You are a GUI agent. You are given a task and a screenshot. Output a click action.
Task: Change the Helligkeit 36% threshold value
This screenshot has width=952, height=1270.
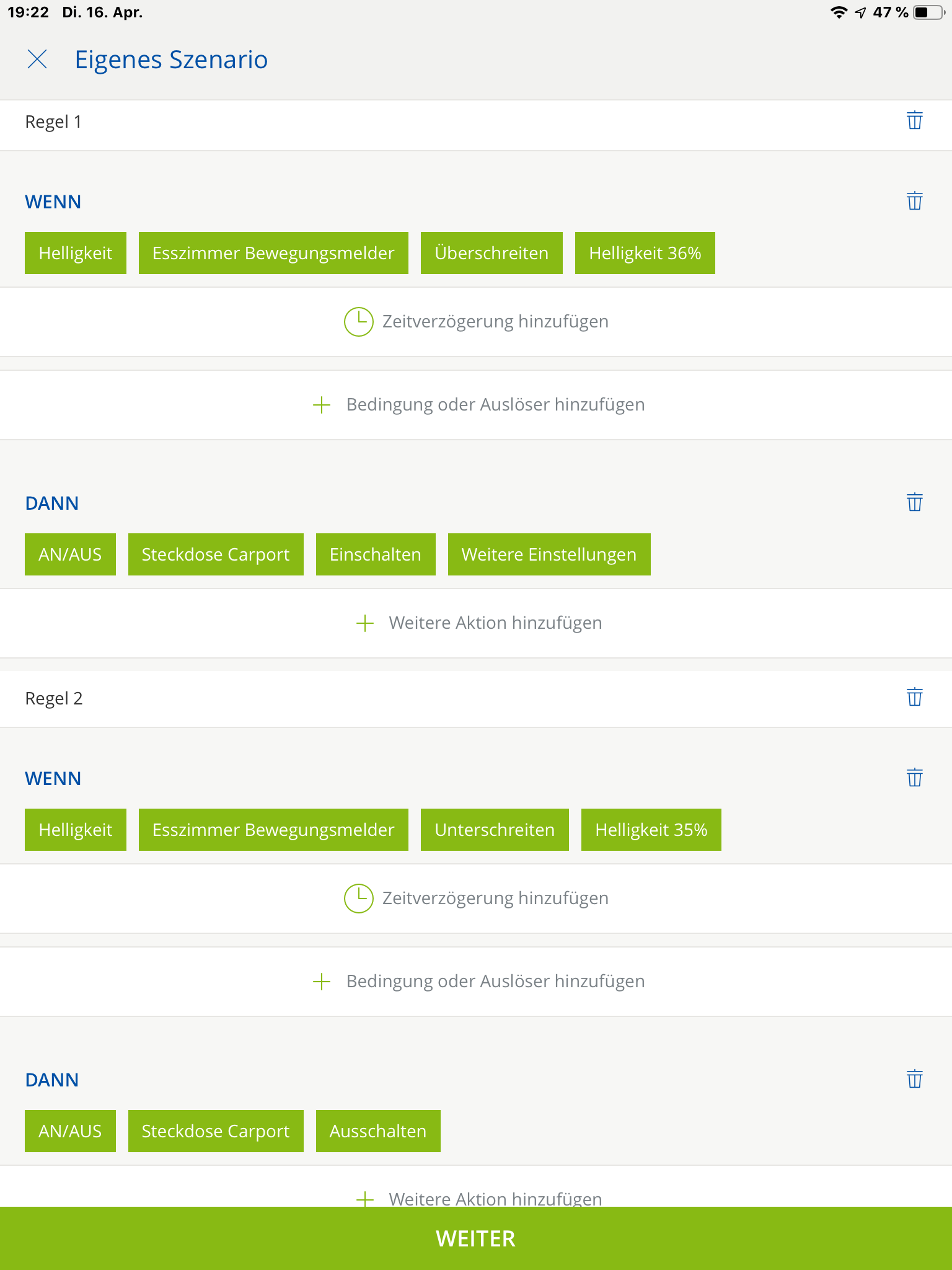pyautogui.click(x=645, y=253)
